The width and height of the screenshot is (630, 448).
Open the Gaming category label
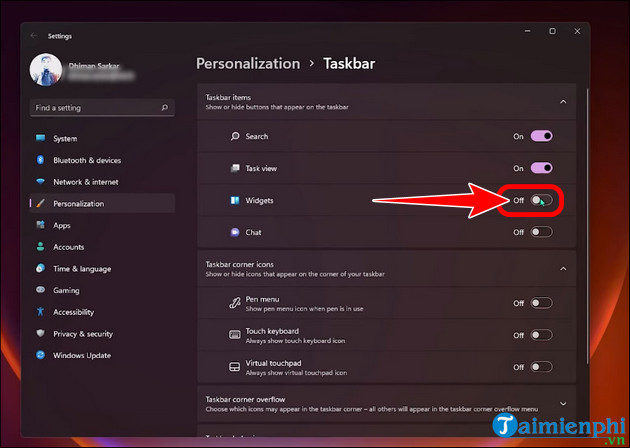click(66, 290)
